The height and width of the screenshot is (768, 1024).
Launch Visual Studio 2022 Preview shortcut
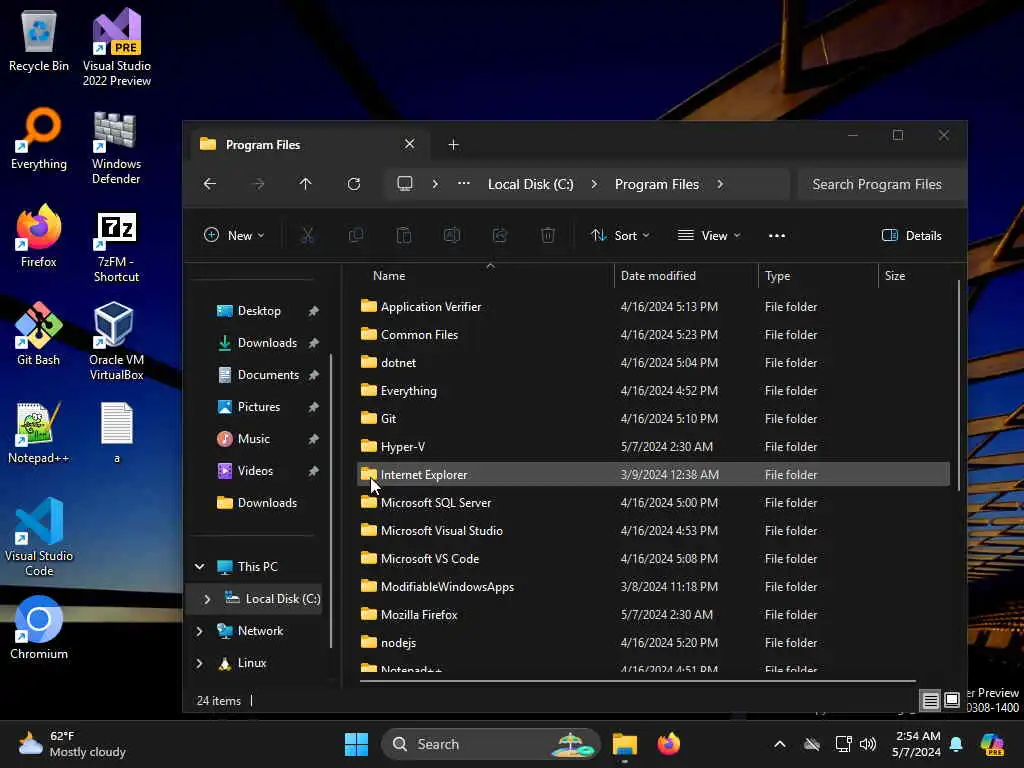tap(116, 47)
